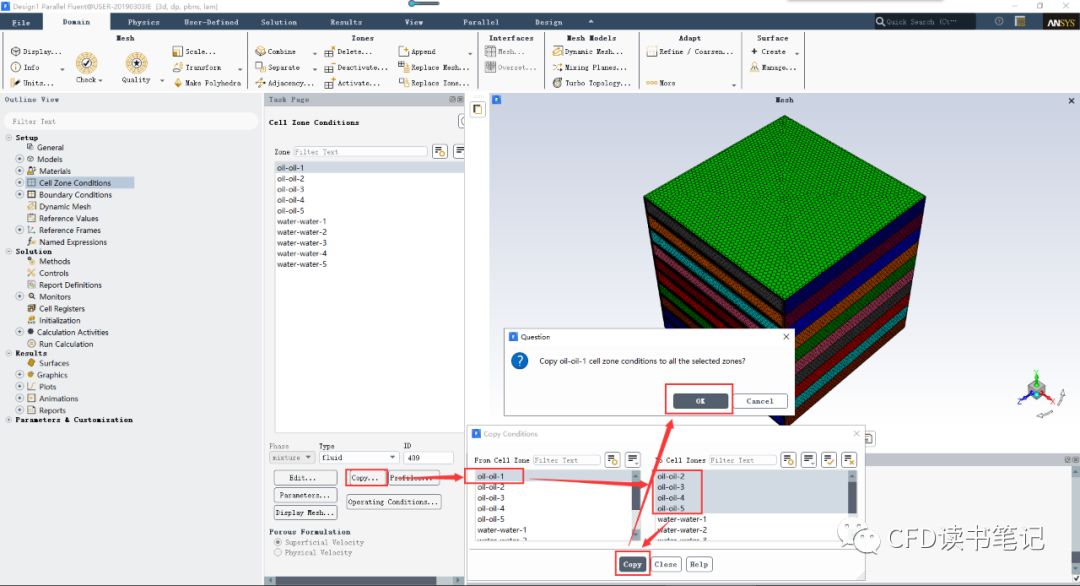Open the Phase mixture dropdown
Image resolution: width=1080 pixels, height=586 pixels.
point(292,457)
